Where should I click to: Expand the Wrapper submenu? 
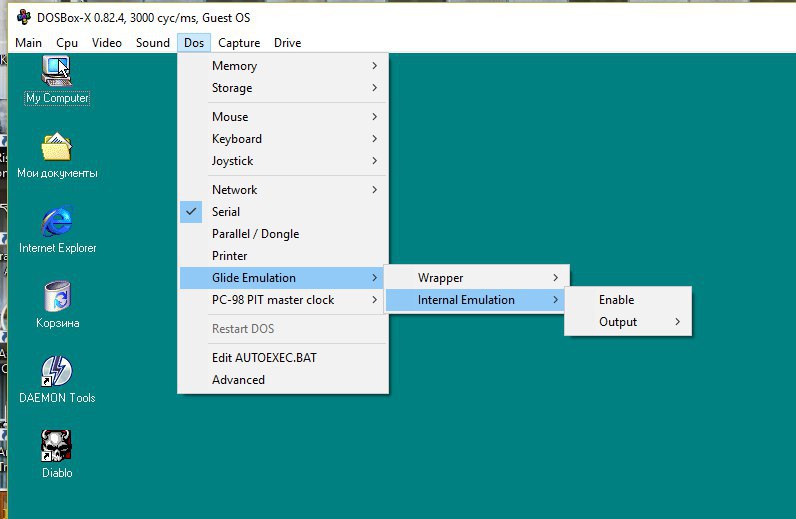(x=477, y=278)
